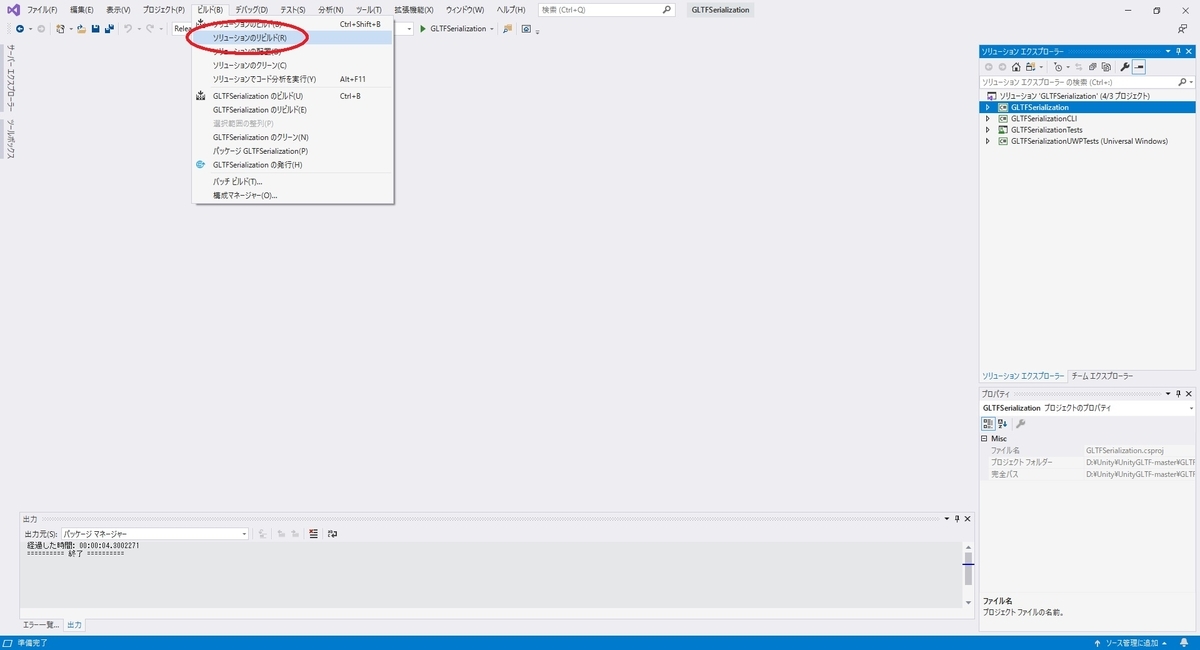Click the Solution Explorer pending changes filter icon
This screenshot has height=650, width=1200.
[x=1060, y=67]
